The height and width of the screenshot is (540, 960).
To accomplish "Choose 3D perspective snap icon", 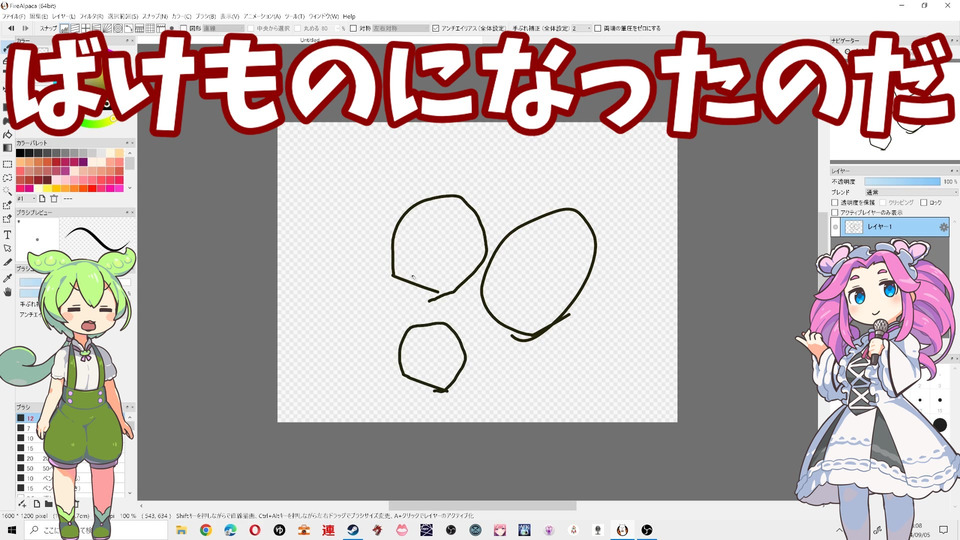I will click(x=139, y=28).
